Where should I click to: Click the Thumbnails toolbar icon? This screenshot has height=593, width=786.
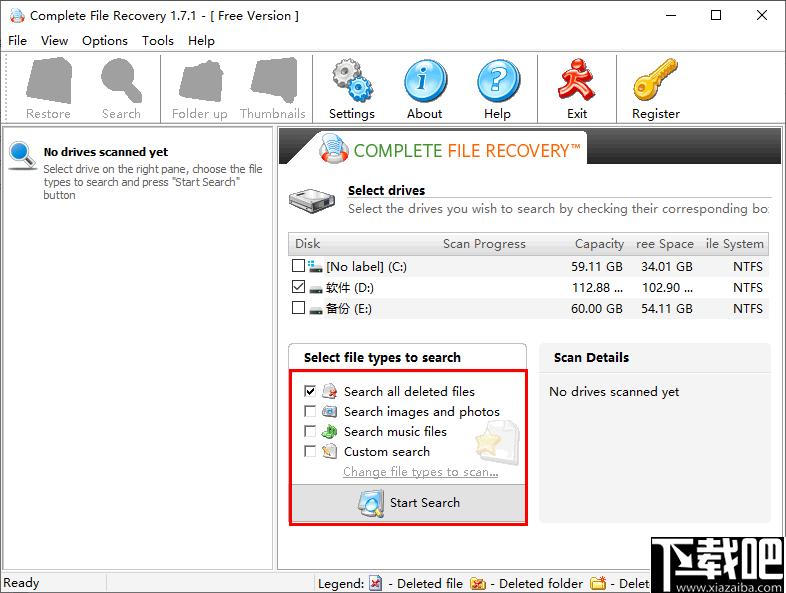pos(274,80)
